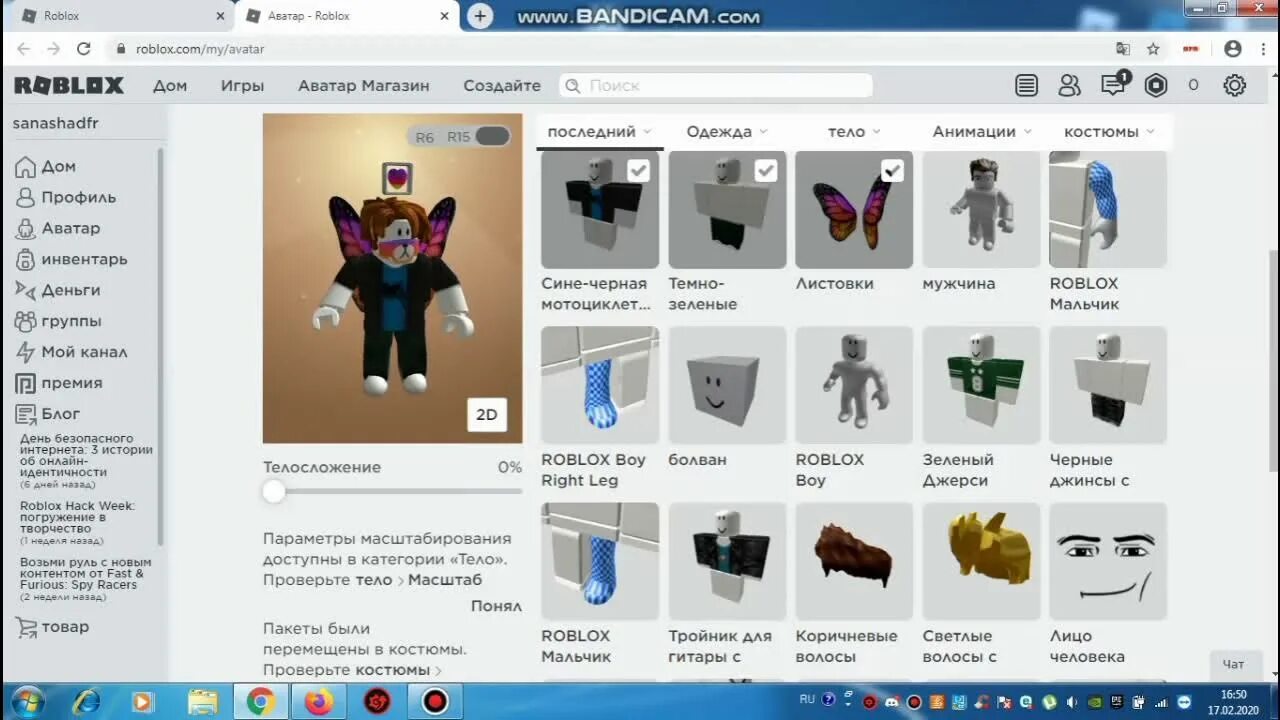The height and width of the screenshot is (720, 1280).
Task: Open Windows Explorer folder in taskbar
Action: 203,701
